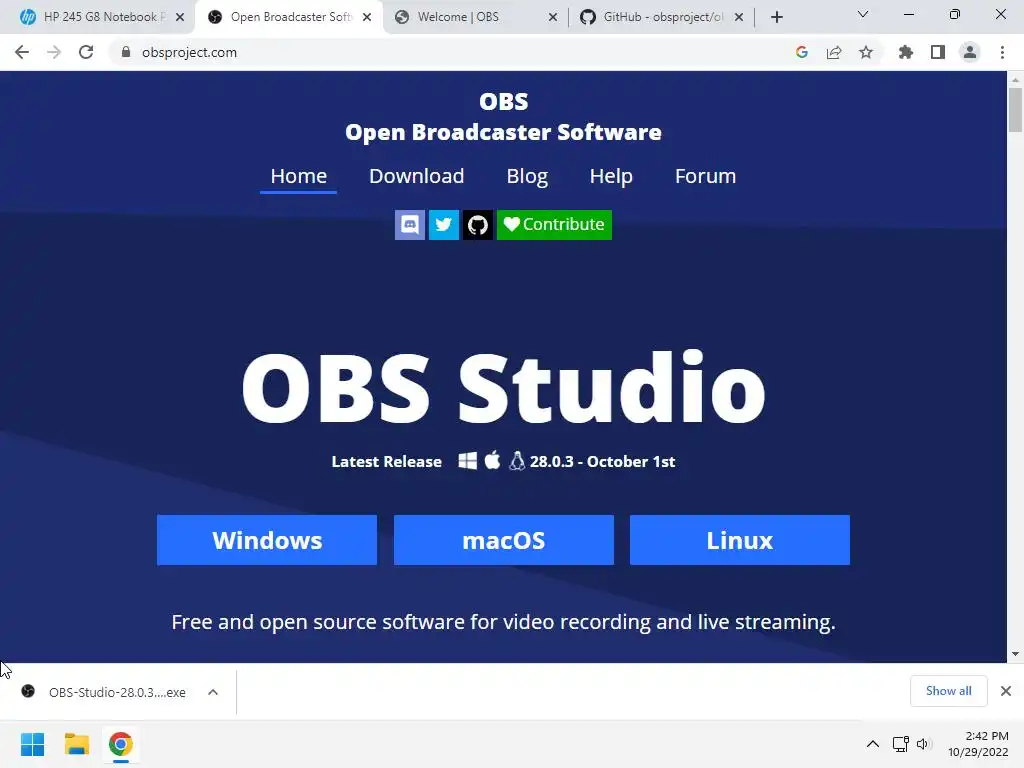Close the GitHub obsproject tab

tap(739, 17)
